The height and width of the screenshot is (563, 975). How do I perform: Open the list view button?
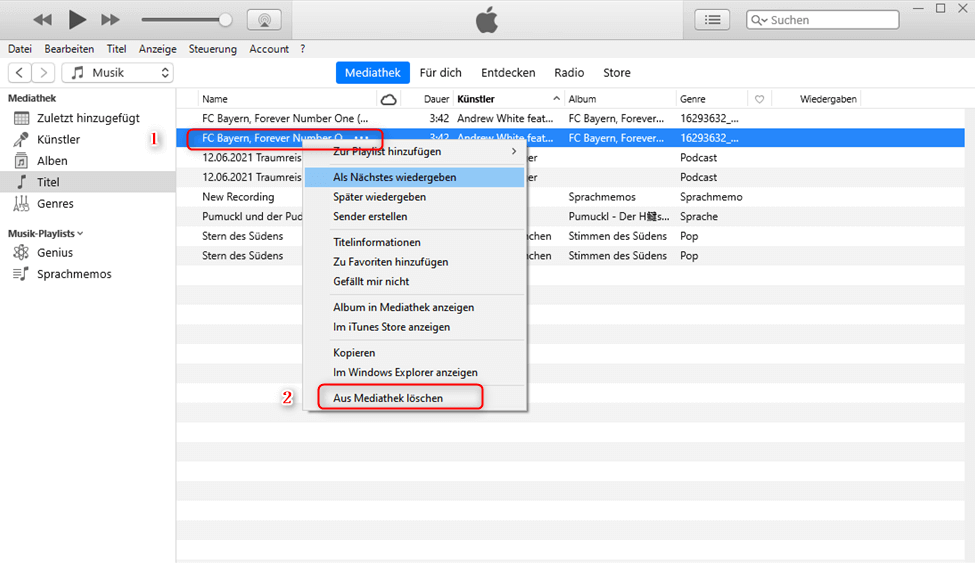tap(712, 20)
